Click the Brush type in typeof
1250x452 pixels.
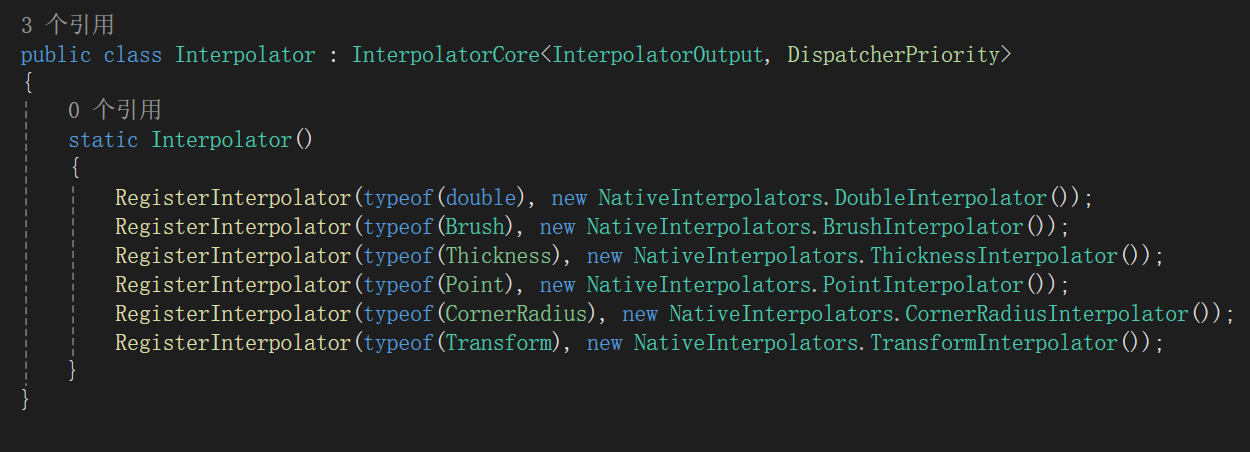[475, 227]
